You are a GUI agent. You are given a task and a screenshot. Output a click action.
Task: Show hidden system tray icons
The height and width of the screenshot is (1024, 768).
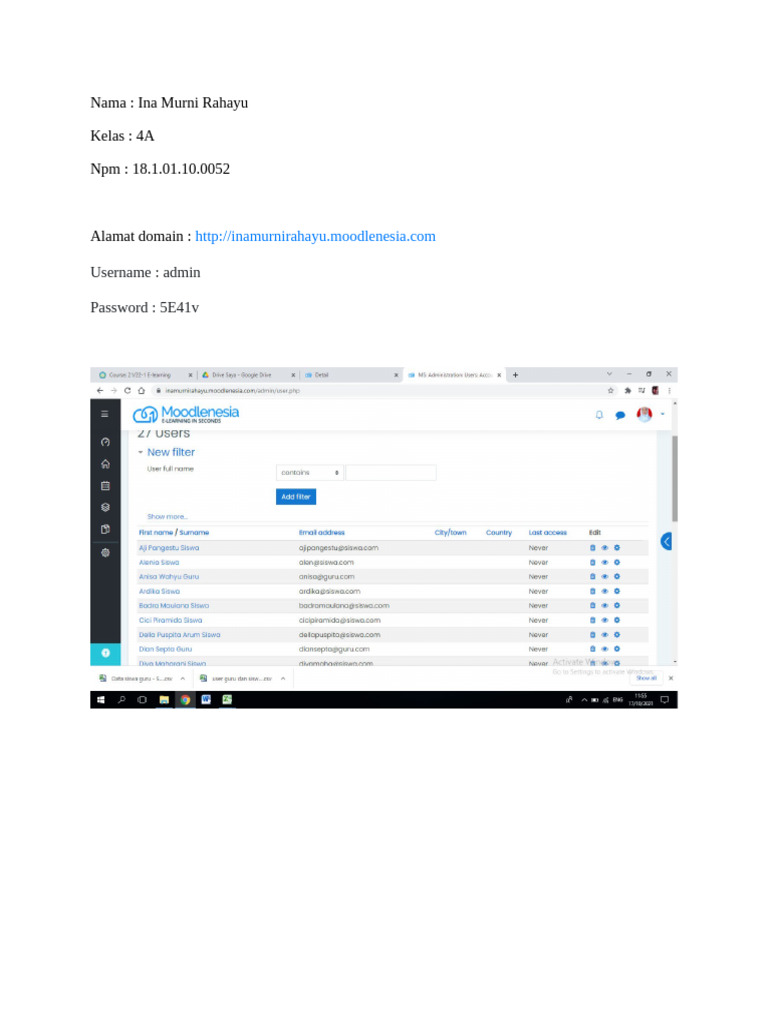click(x=584, y=699)
